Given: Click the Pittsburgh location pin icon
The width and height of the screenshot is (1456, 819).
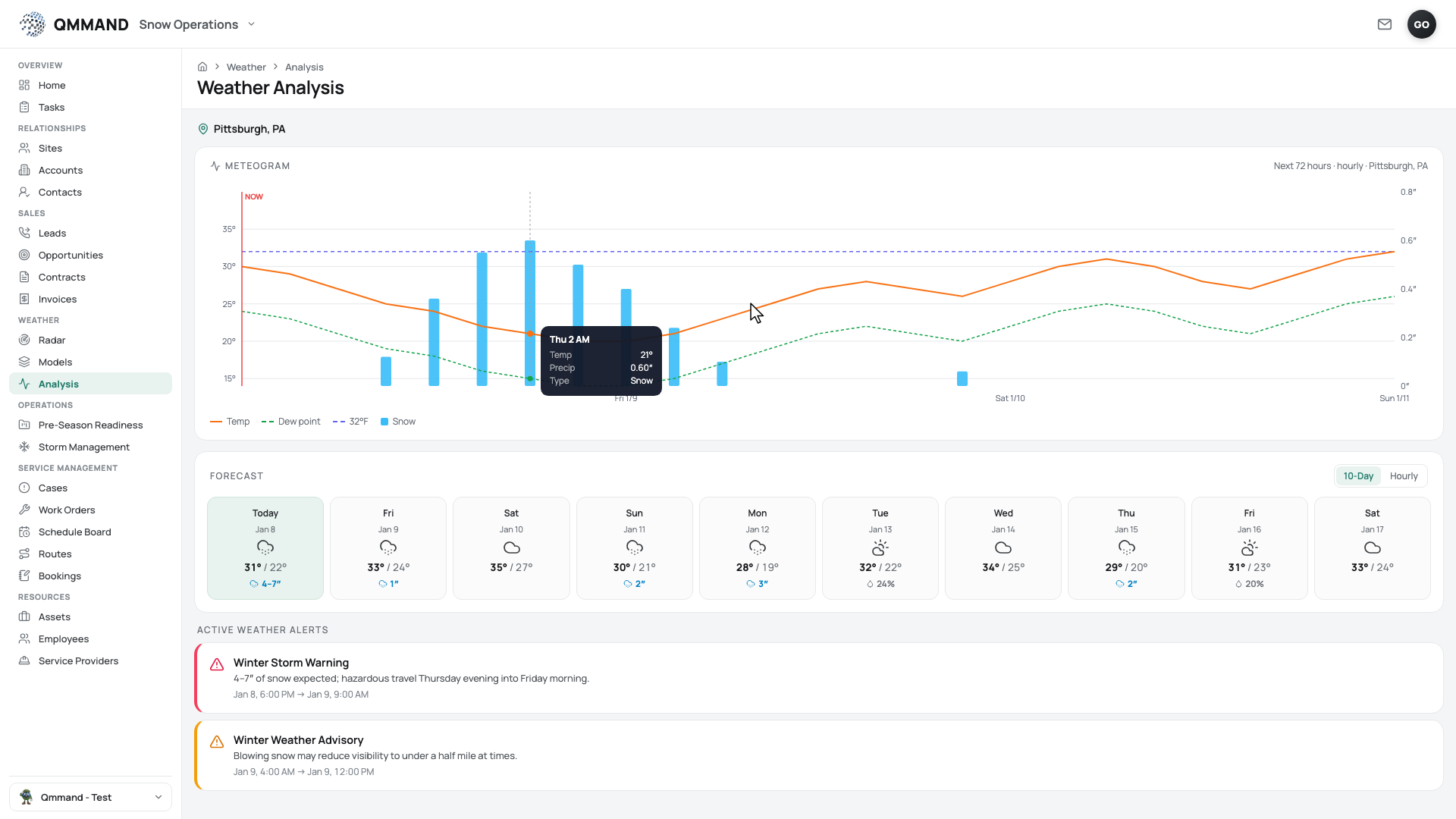Looking at the screenshot, I should pyautogui.click(x=203, y=129).
